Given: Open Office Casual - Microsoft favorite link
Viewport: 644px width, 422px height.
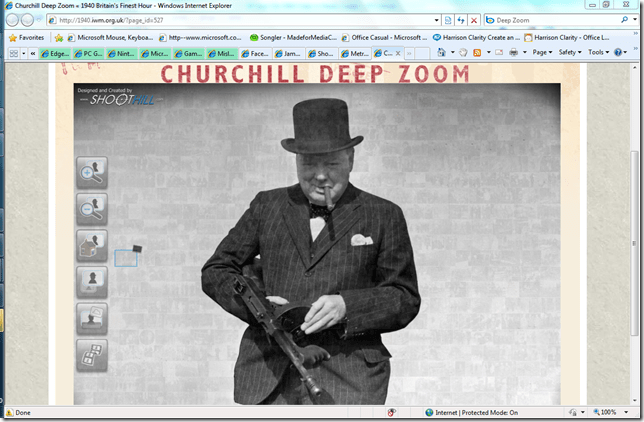Looking at the screenshot, I should pyautogui.click(x=384, y=37).
